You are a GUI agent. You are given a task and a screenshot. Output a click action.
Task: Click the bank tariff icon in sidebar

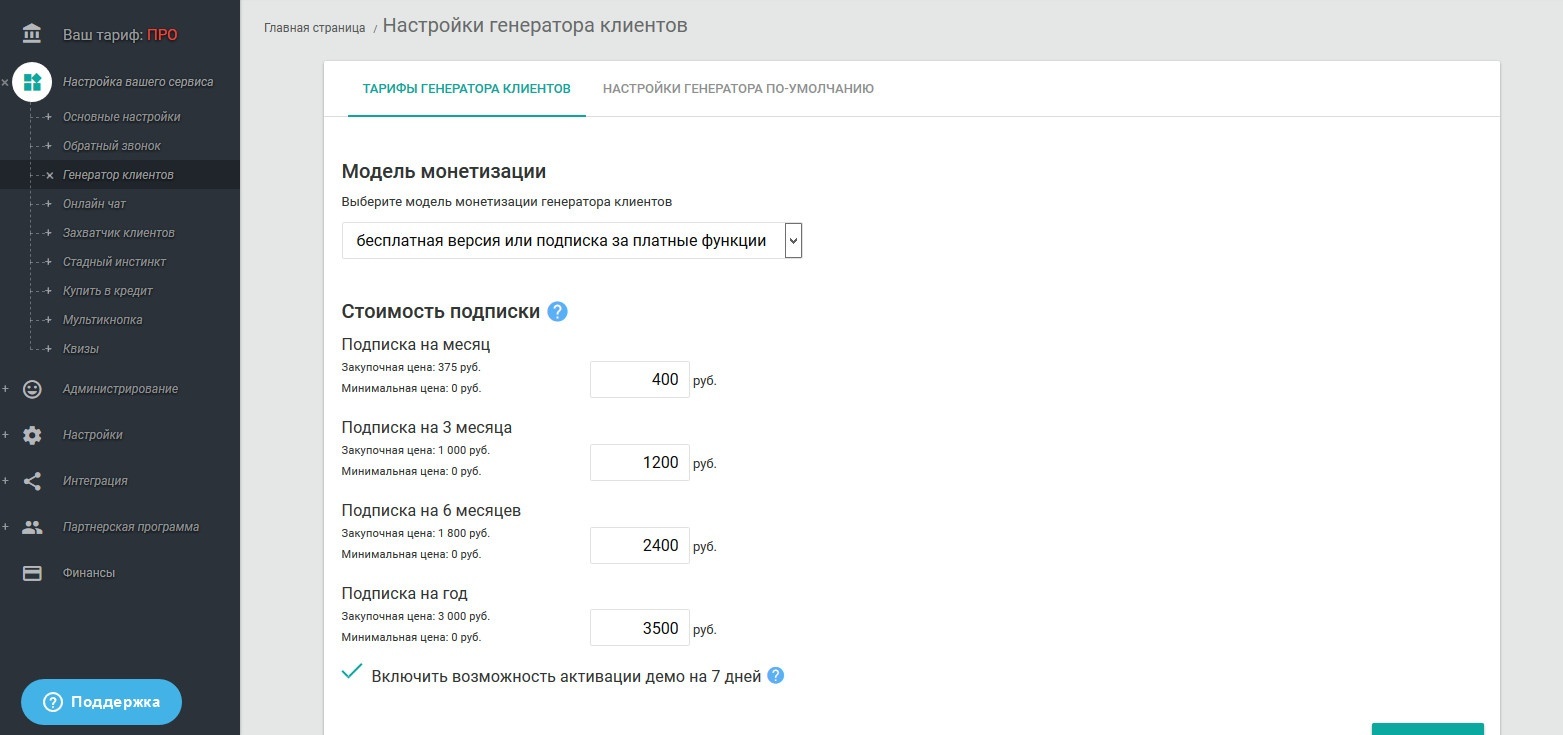click(32, 35)
